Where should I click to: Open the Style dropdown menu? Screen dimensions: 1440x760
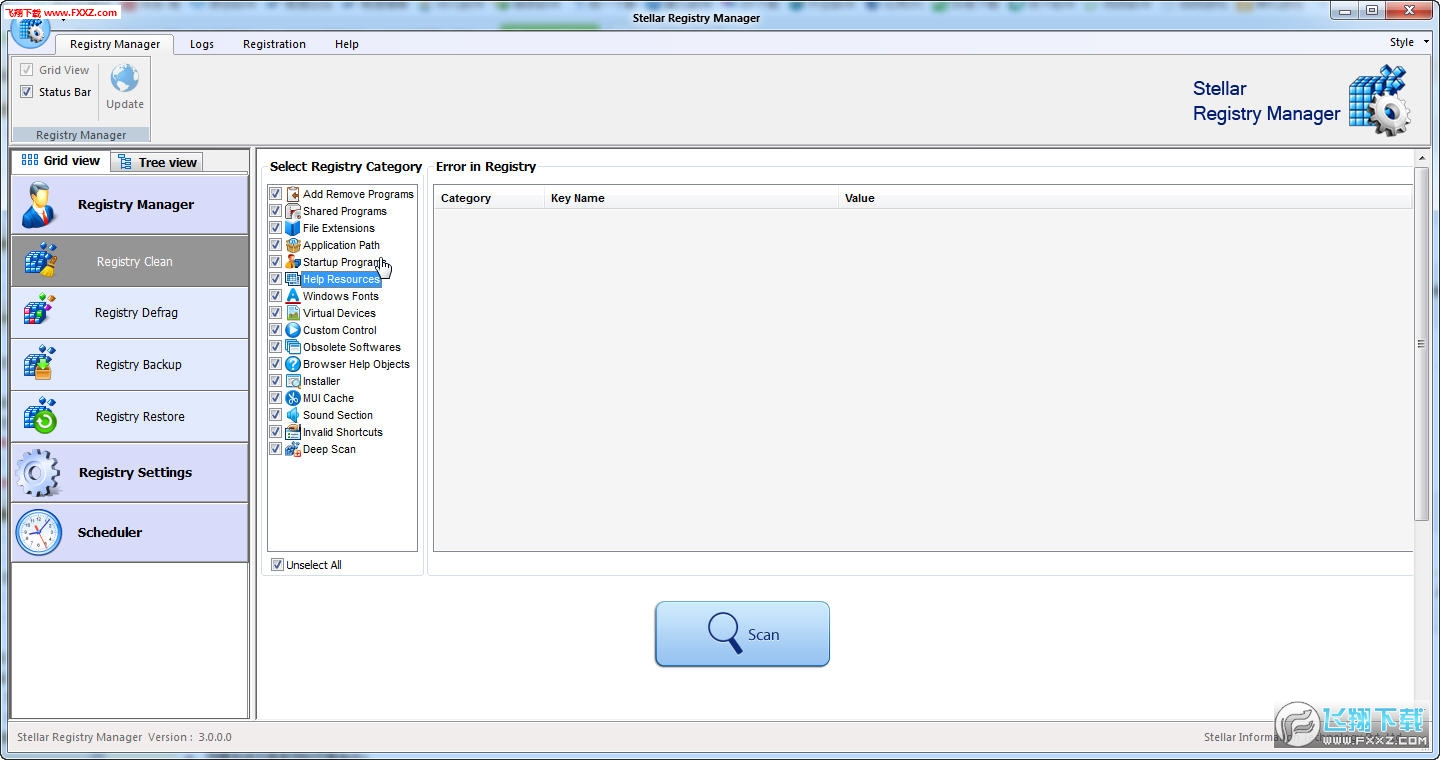click(x=1408, y=42)
